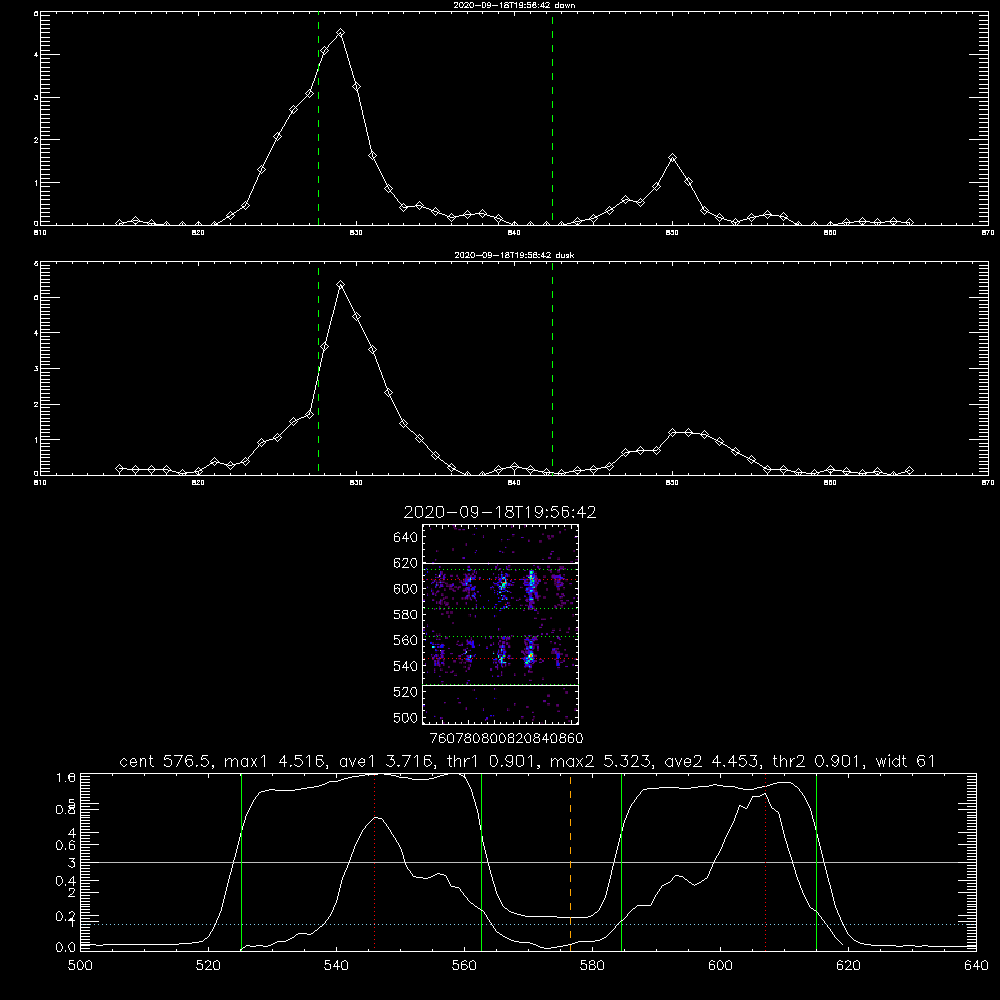Click the bottom plot x-axis label 580
Screen dimensions: 1000x1000
[592, 966]
